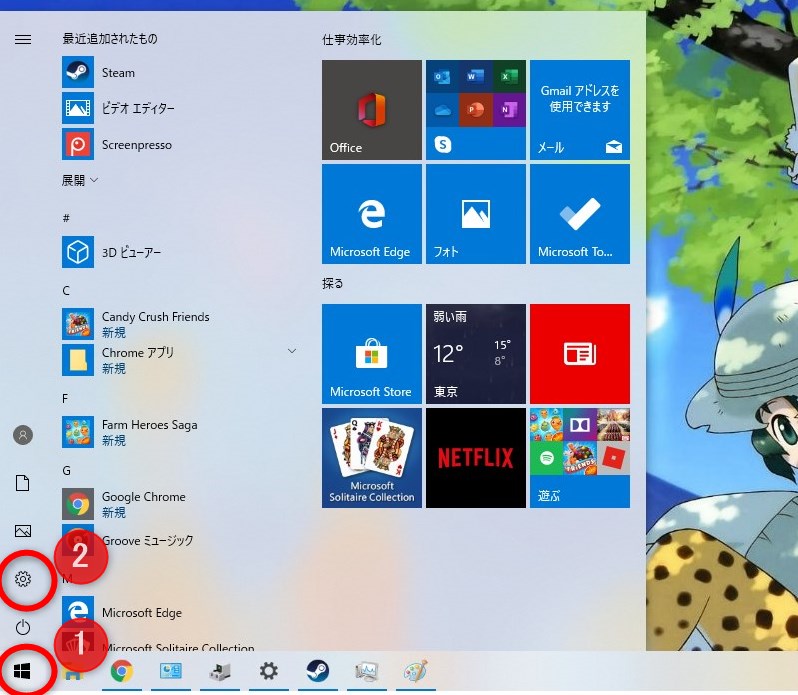Switch to Steam on the taskbar
Screen dimensions: 798x695
[x=318, y=671]
